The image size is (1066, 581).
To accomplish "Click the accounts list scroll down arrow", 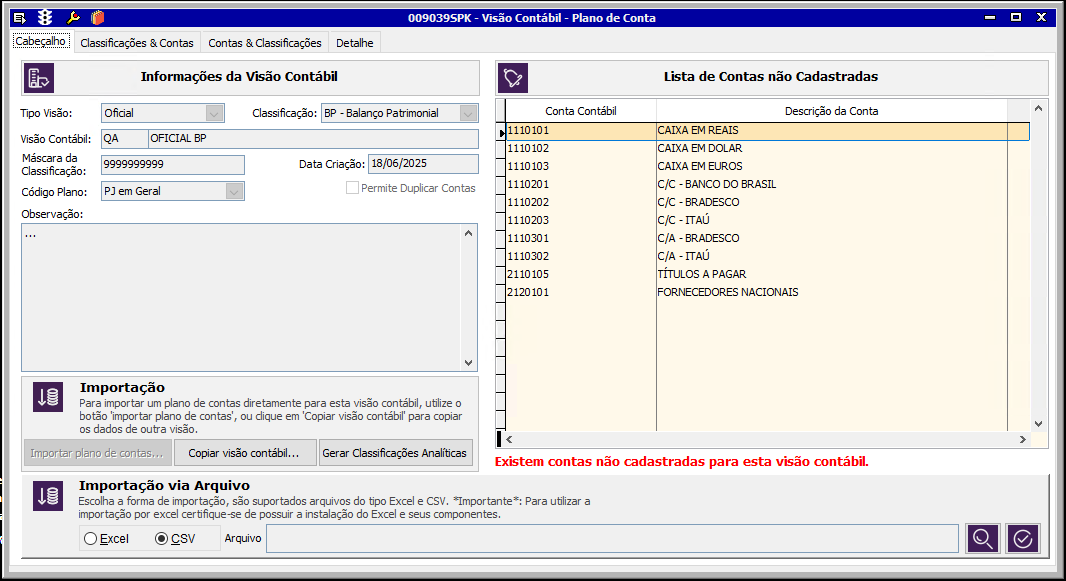I will point(1038,423).
